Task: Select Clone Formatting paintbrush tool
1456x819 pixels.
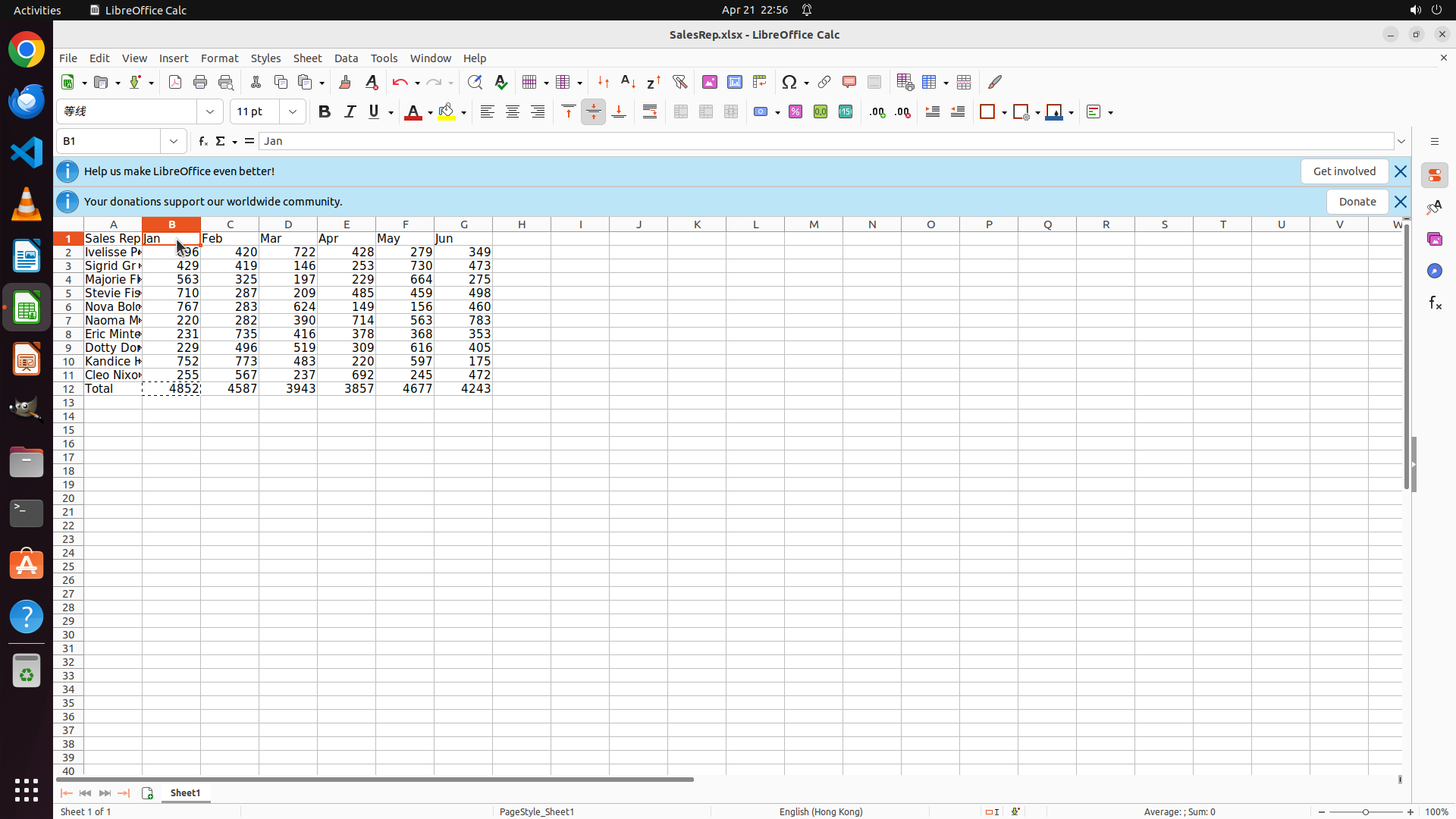Action: point(345,82)
